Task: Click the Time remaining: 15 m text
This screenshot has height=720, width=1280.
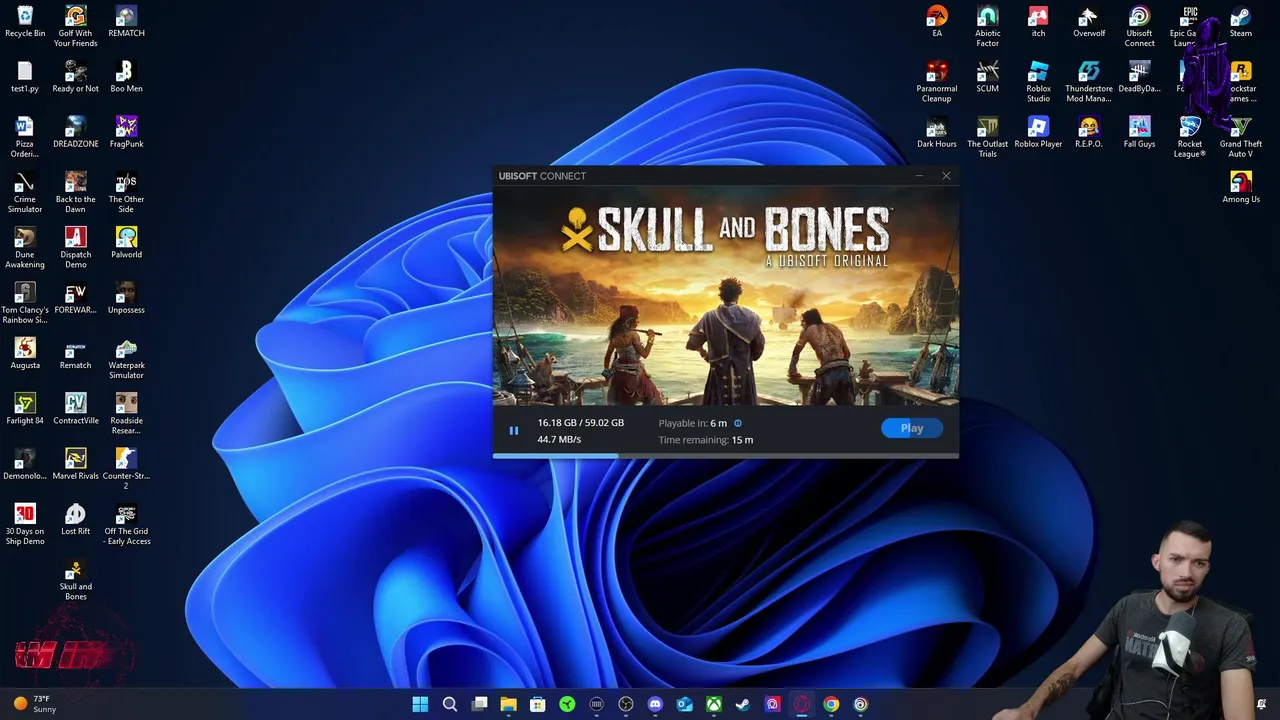Action: tap(706, 440)
